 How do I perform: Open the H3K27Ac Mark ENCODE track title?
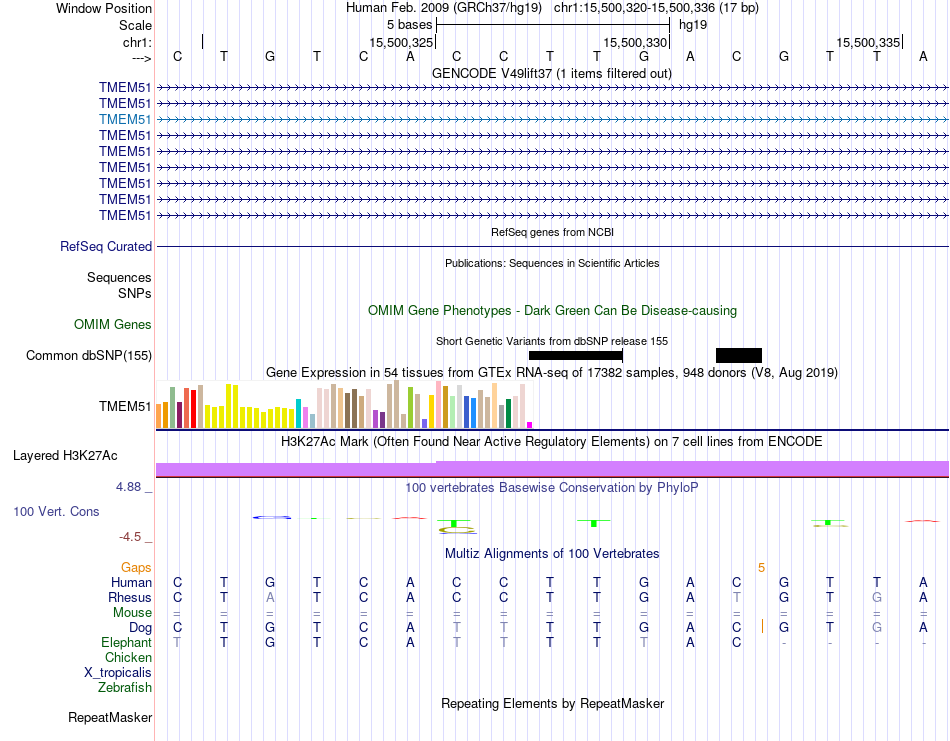(552, 441)
